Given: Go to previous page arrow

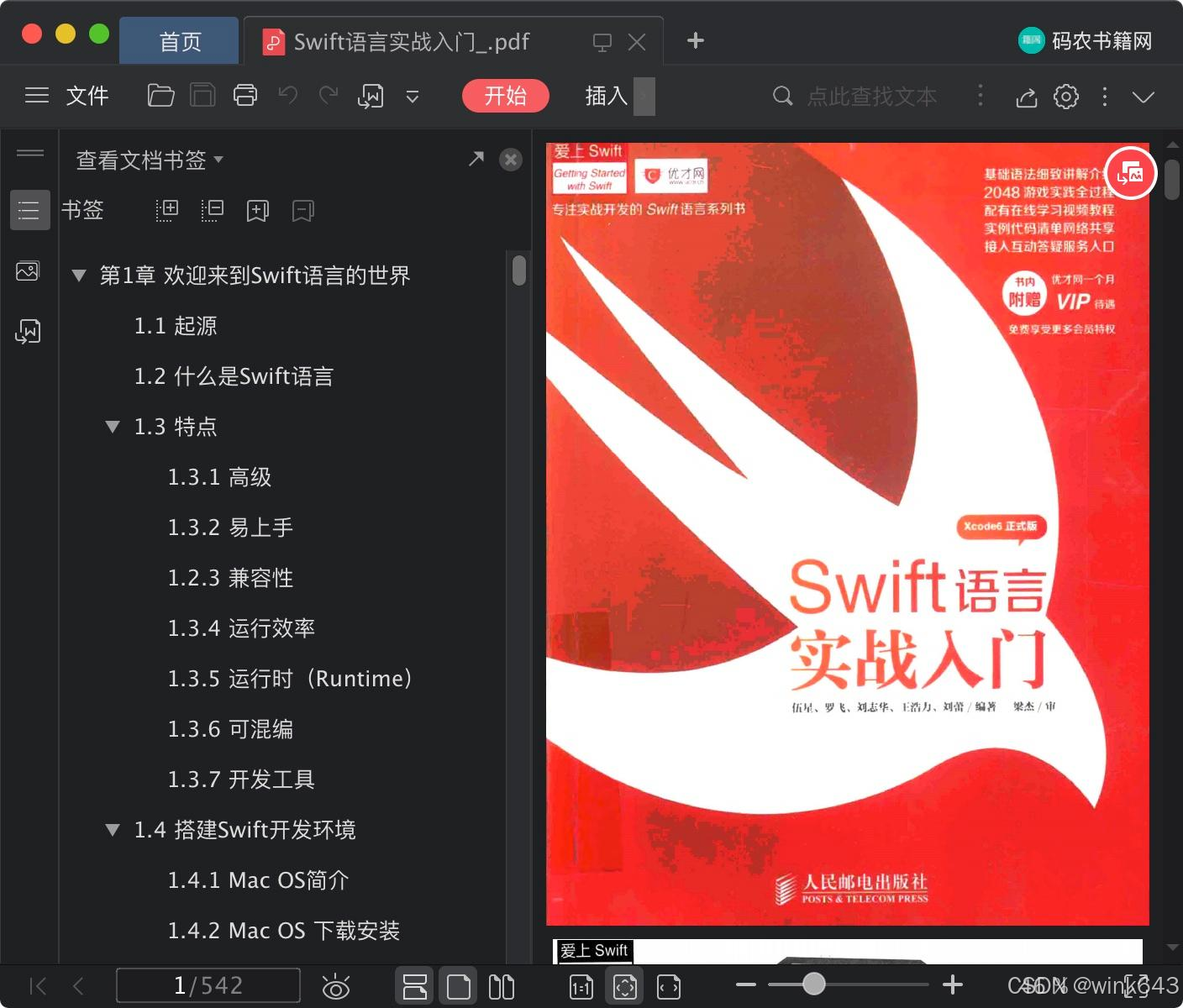Looking at the screenshot, I should coord(78,985).
